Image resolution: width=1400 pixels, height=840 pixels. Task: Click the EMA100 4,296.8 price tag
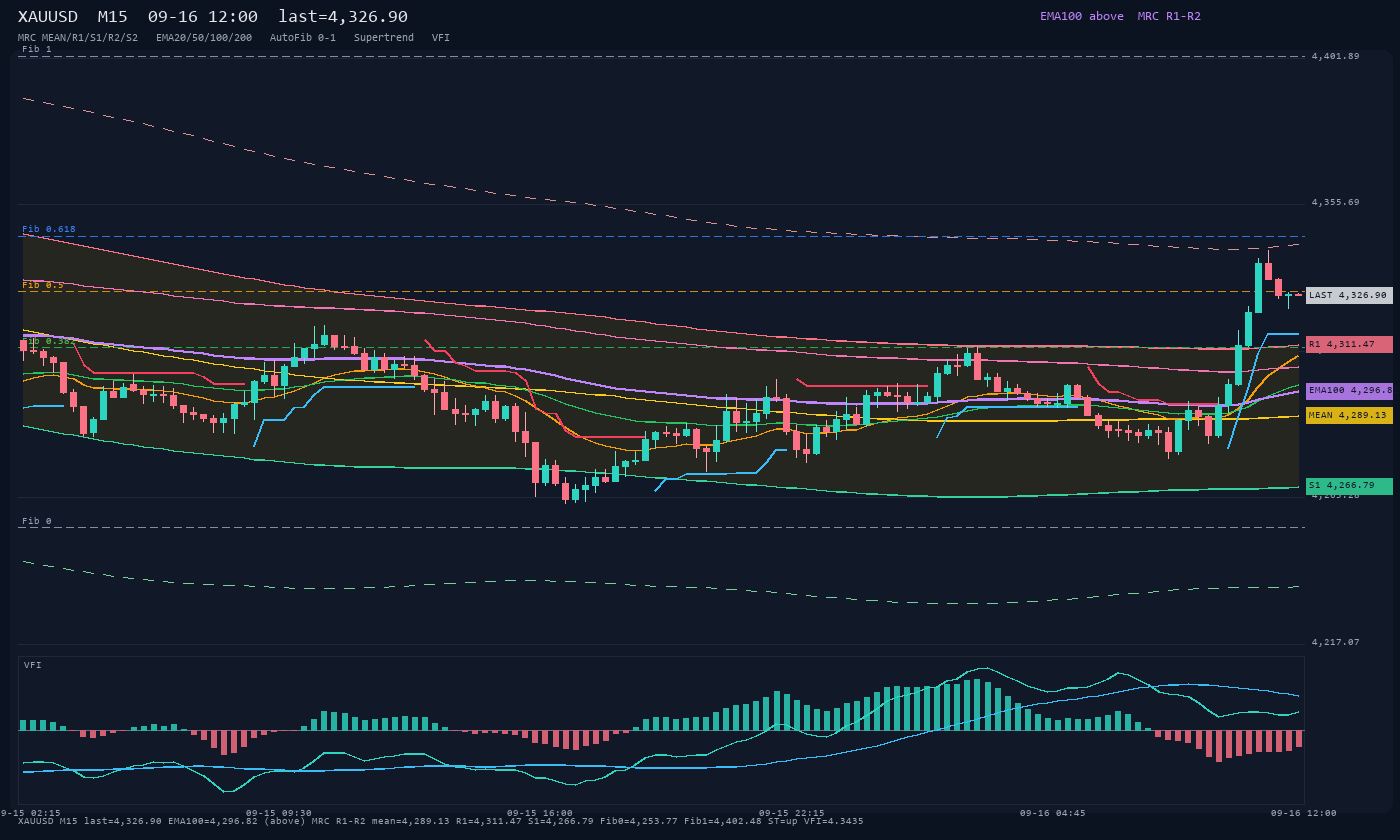[x=1349, y=390]
